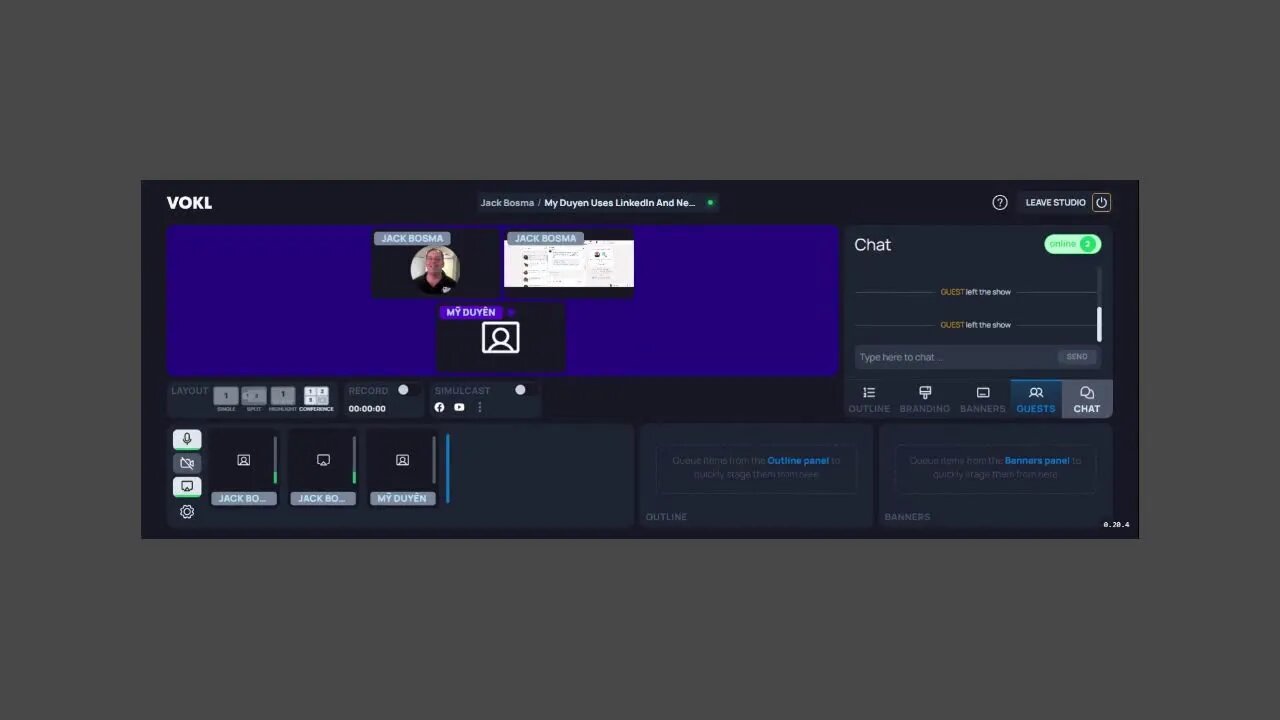Click the Banners panel link
The image size is (1280, 720).
coord(1037,461)
